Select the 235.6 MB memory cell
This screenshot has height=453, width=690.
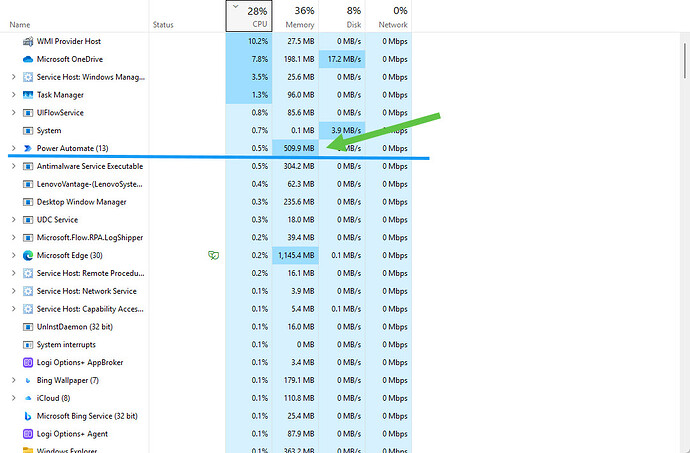point(295,202)
